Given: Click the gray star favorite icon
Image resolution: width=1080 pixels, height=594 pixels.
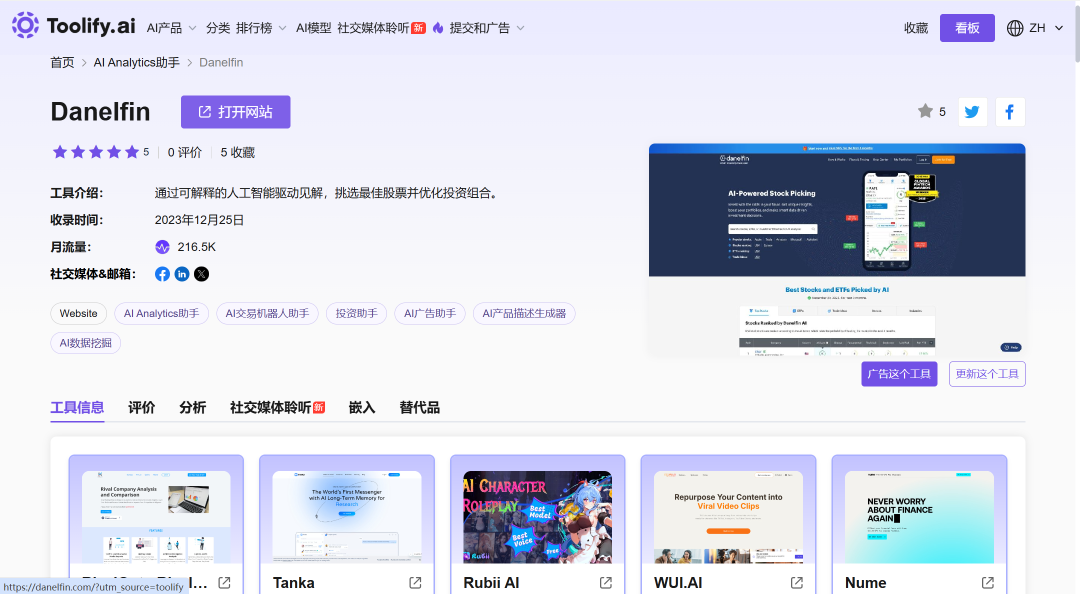Looking at the screenshot, I should tap(925, 111).
